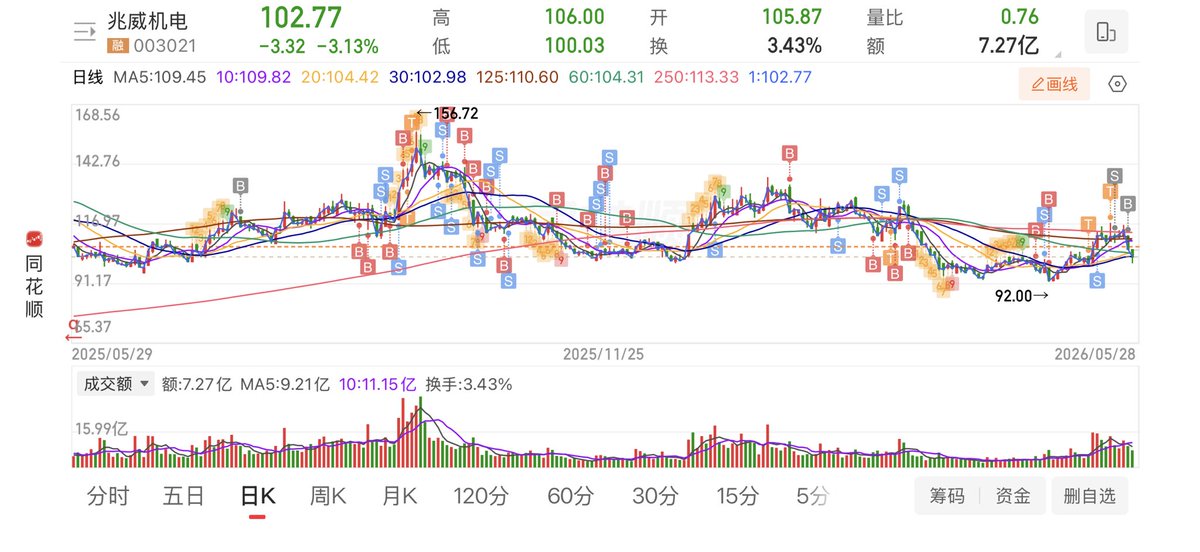Click the 92.00 low price marker
The height and width of the screenshot is (552, 1200).
[1022, 296]
